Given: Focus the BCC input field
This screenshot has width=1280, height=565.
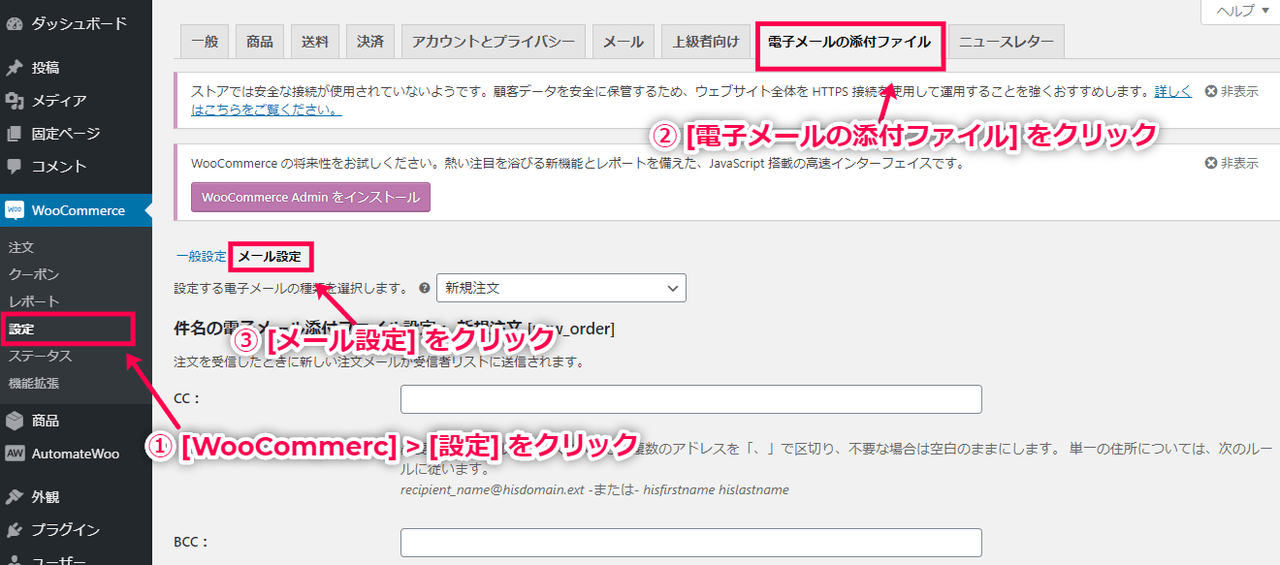Looking at the screenshot, I should tap(691, 543).
